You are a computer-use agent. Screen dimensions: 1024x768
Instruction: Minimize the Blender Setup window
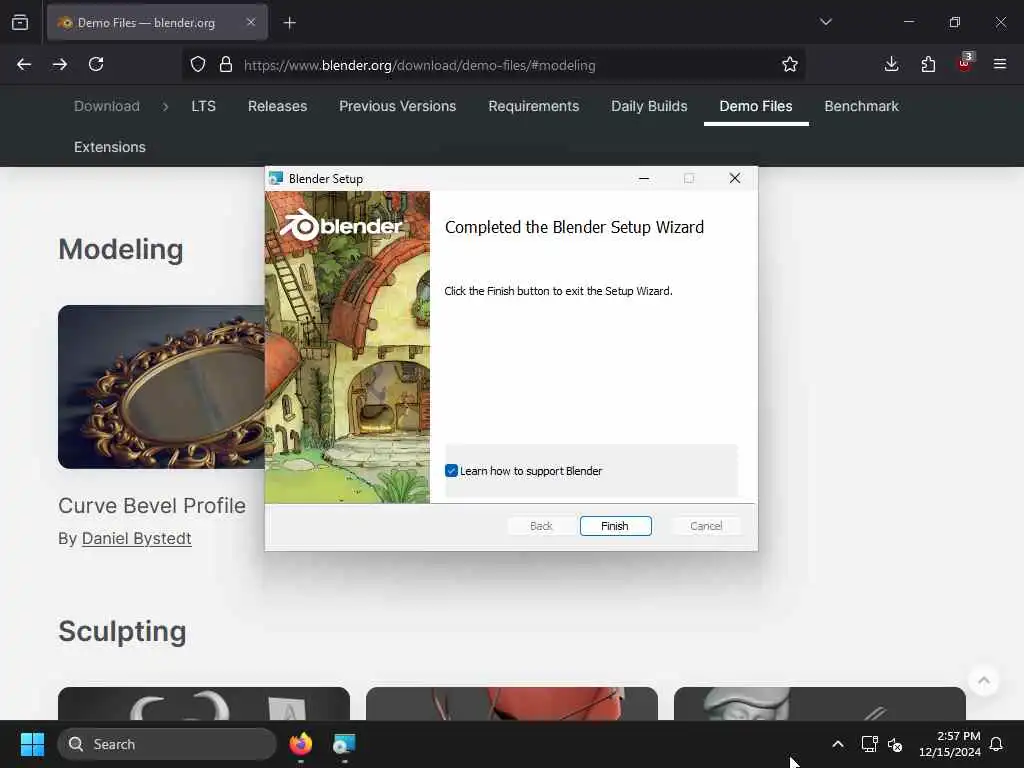click(x=644, y=178)
